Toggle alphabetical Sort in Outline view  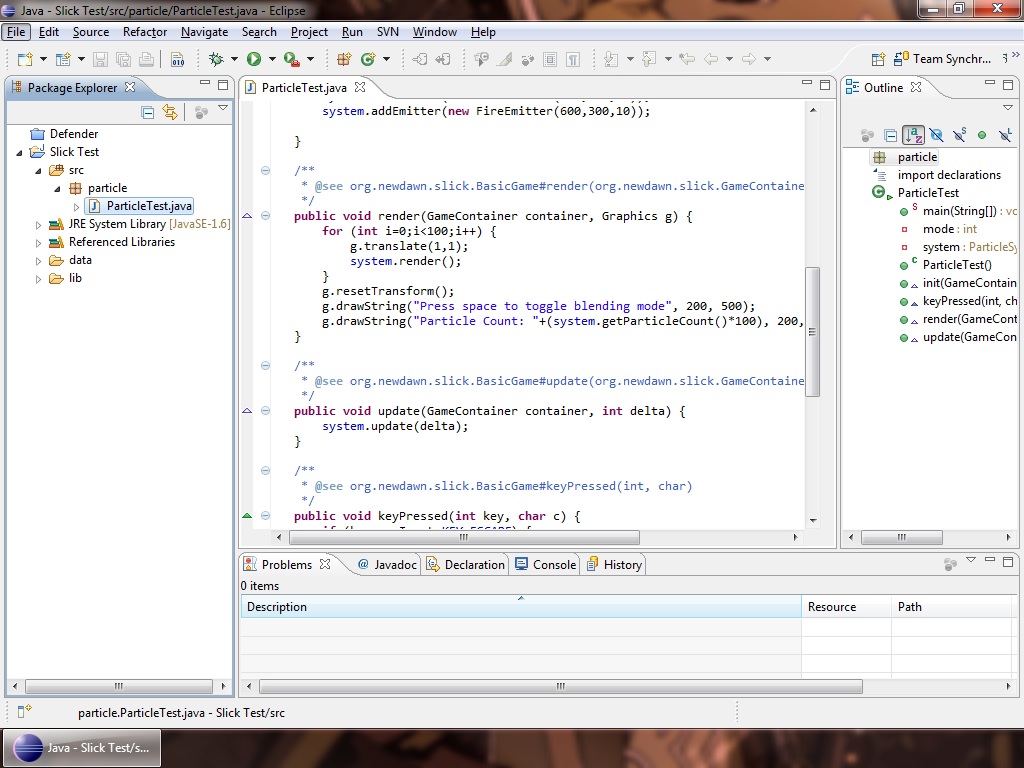pyautogui.click(x=913, y=135)
